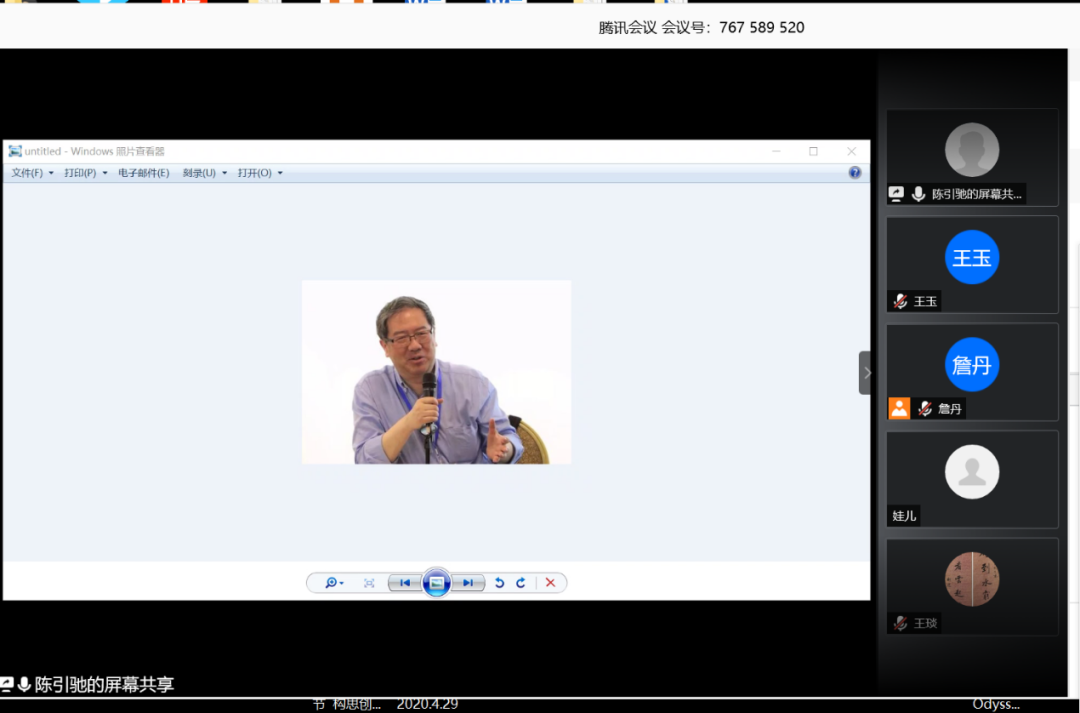
Task: Delete the photo with red X icon
Action: click(x=550, y=583)
